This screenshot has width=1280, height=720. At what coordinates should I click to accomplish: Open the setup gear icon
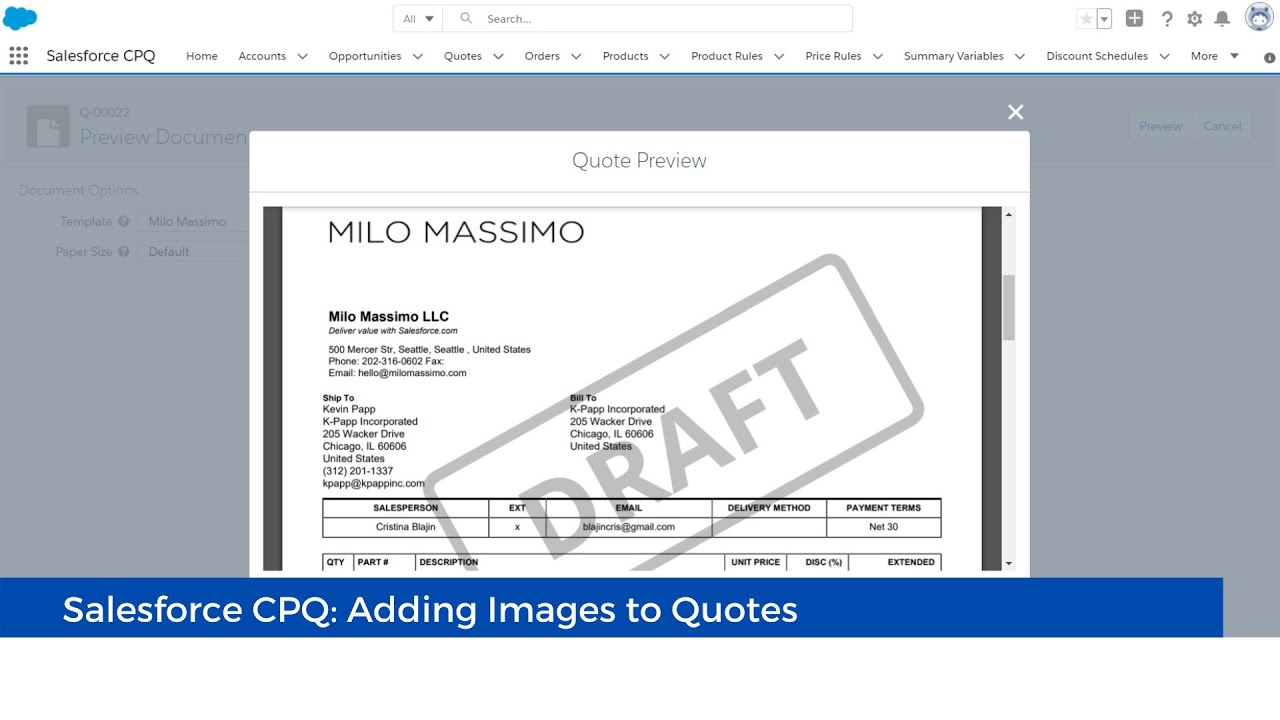1194,19
